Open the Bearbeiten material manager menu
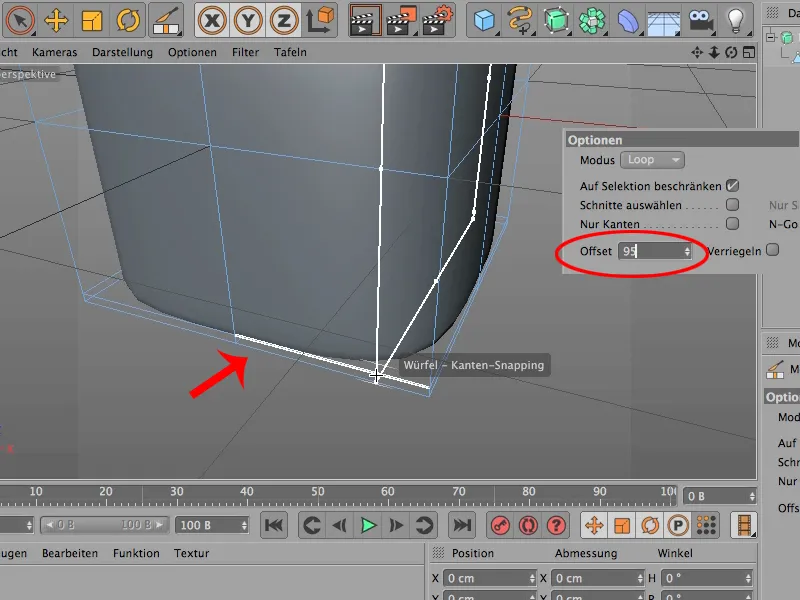This screenshot has height=600, width=800. click(x=70, y=553)
